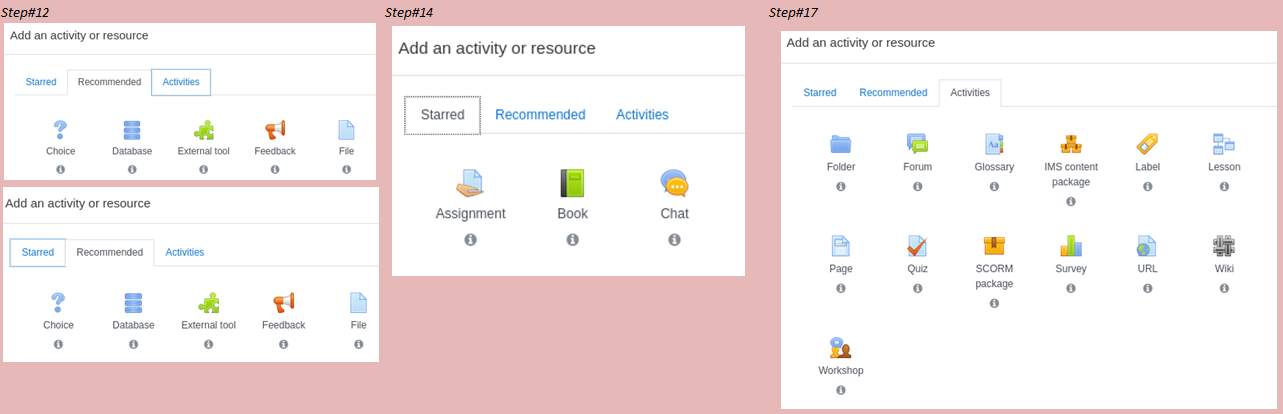Image resolution: width=1283 pixels, height=414 pixels.
Task: Show info for Label in Step#17
Action: 1147,187
